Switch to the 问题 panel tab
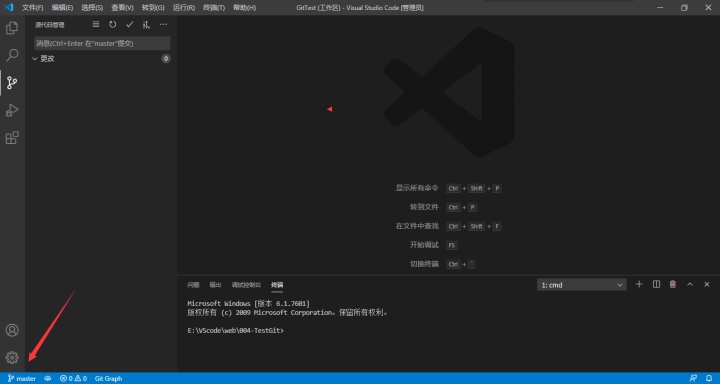Image resolution: width=720 pixels, height=384 pixels. click(x=193, y=285)
